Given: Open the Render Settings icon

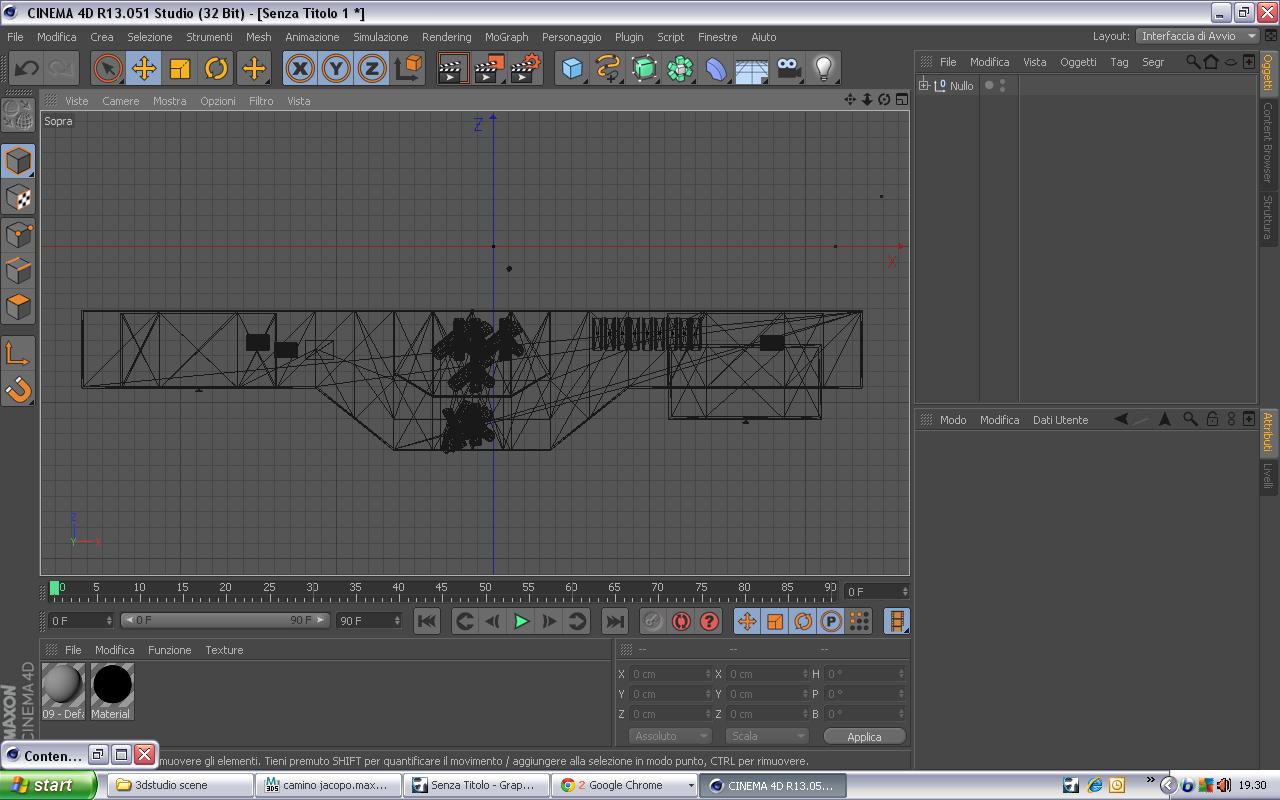Looking at the screenshot, I should tap(525, 69).
